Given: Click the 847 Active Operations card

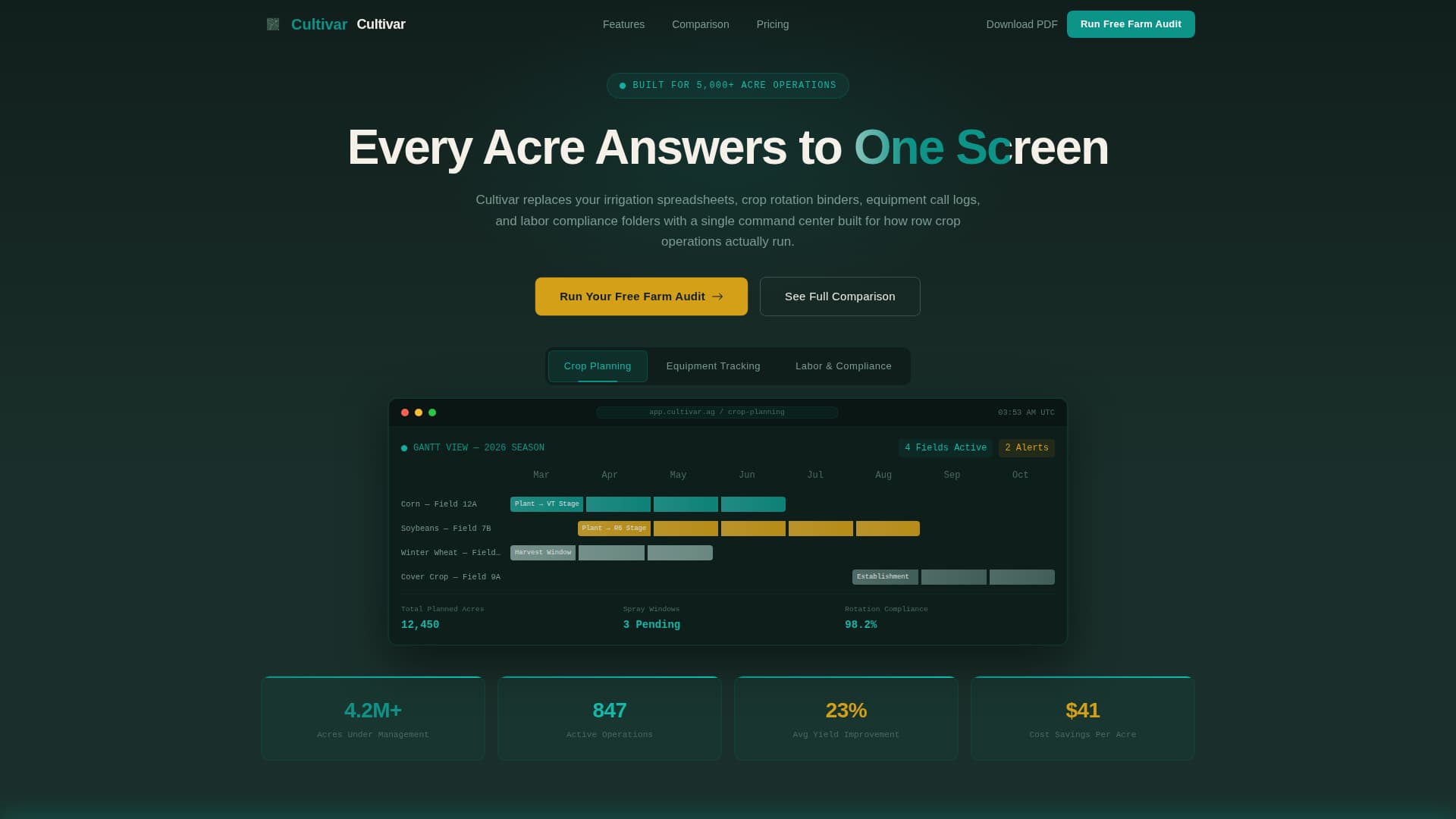Looking at the screenshot, I should [610, 718].
